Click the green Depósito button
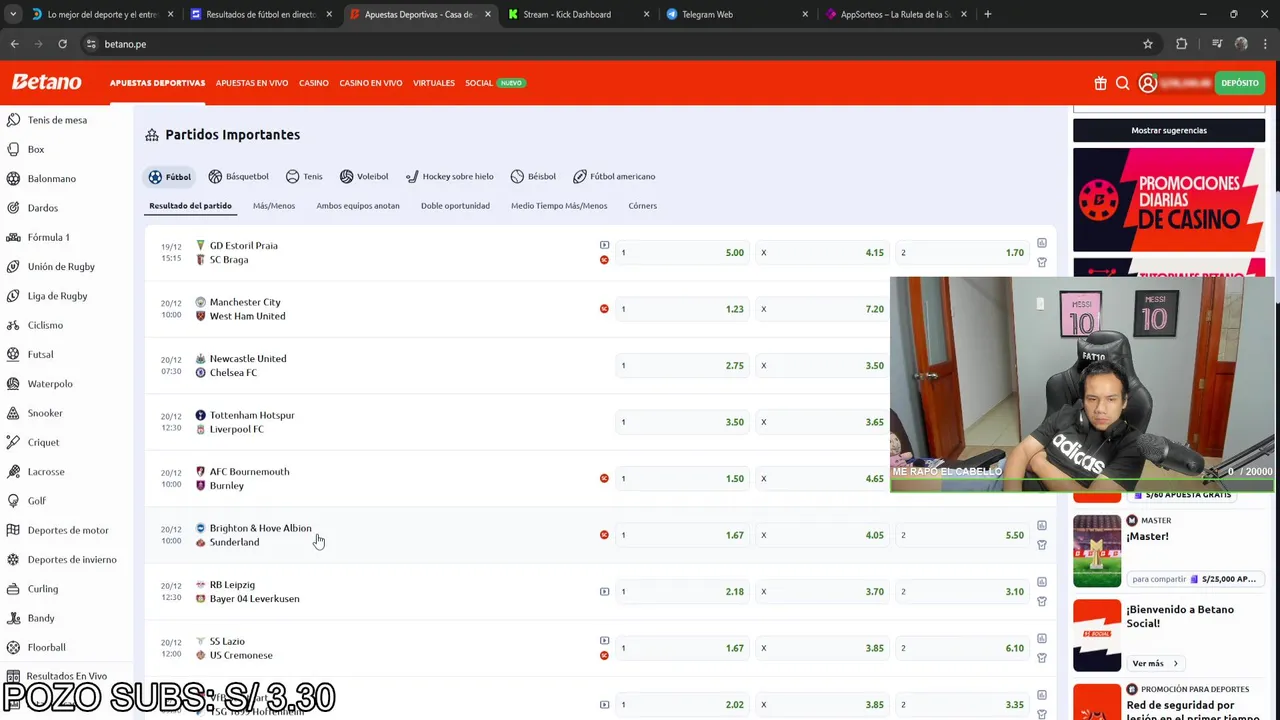Image resolution: width=1280 pixels, height=720 pixels. tap(1240, 83)
